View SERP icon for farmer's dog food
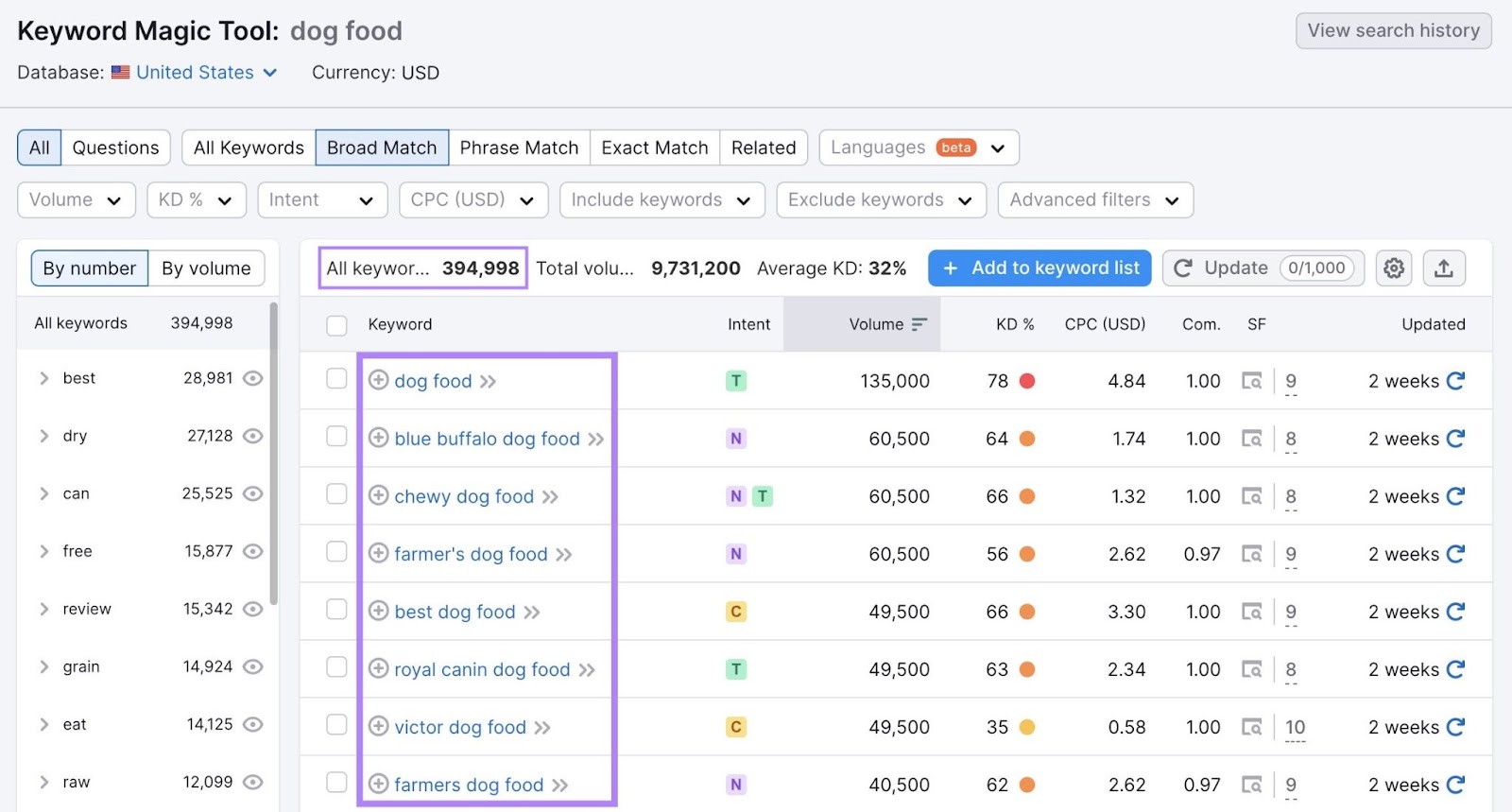1512x812 pixels. pos(1252,554)
